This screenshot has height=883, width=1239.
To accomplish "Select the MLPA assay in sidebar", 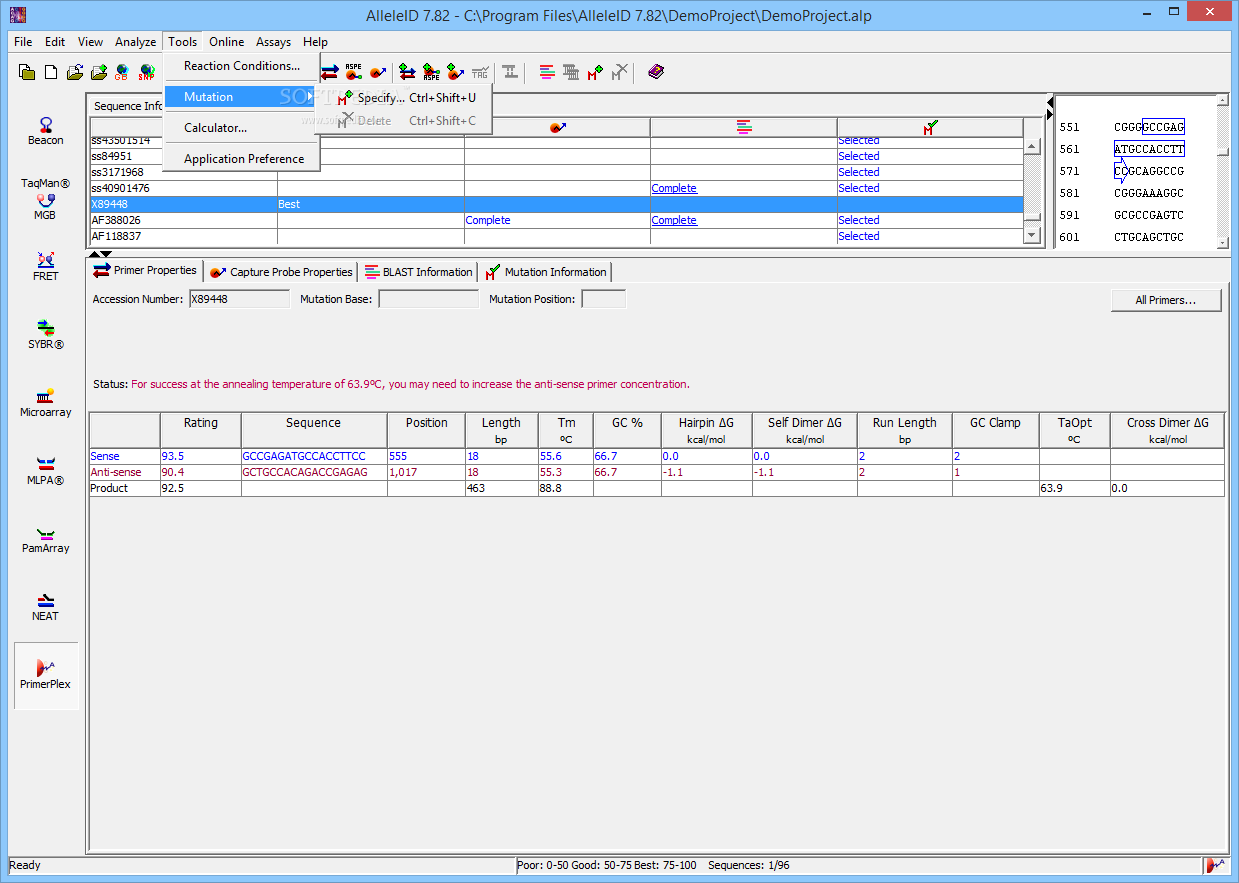I will [x=46, y=471].
